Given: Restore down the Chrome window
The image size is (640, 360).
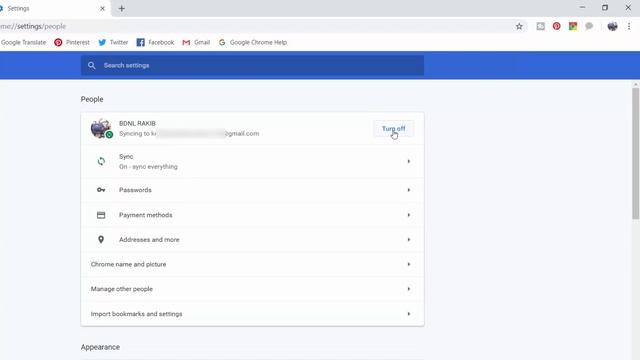Looking at the screenshot, I should click(x=605, y=7).
